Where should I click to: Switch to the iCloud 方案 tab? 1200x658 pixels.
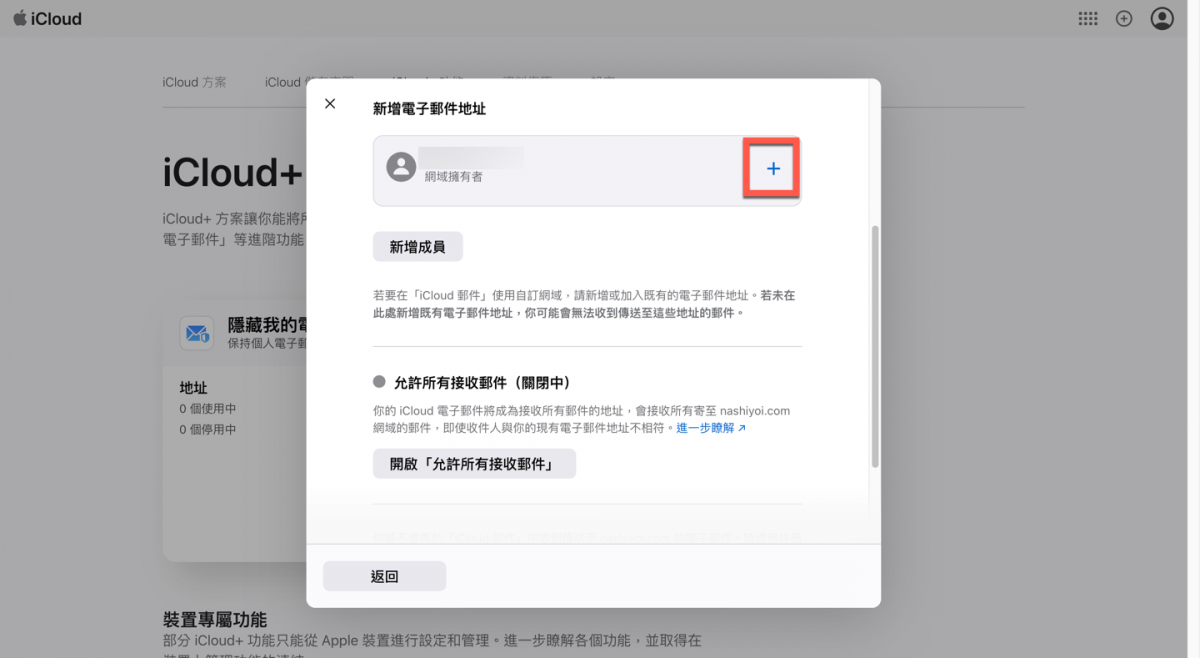195,82
